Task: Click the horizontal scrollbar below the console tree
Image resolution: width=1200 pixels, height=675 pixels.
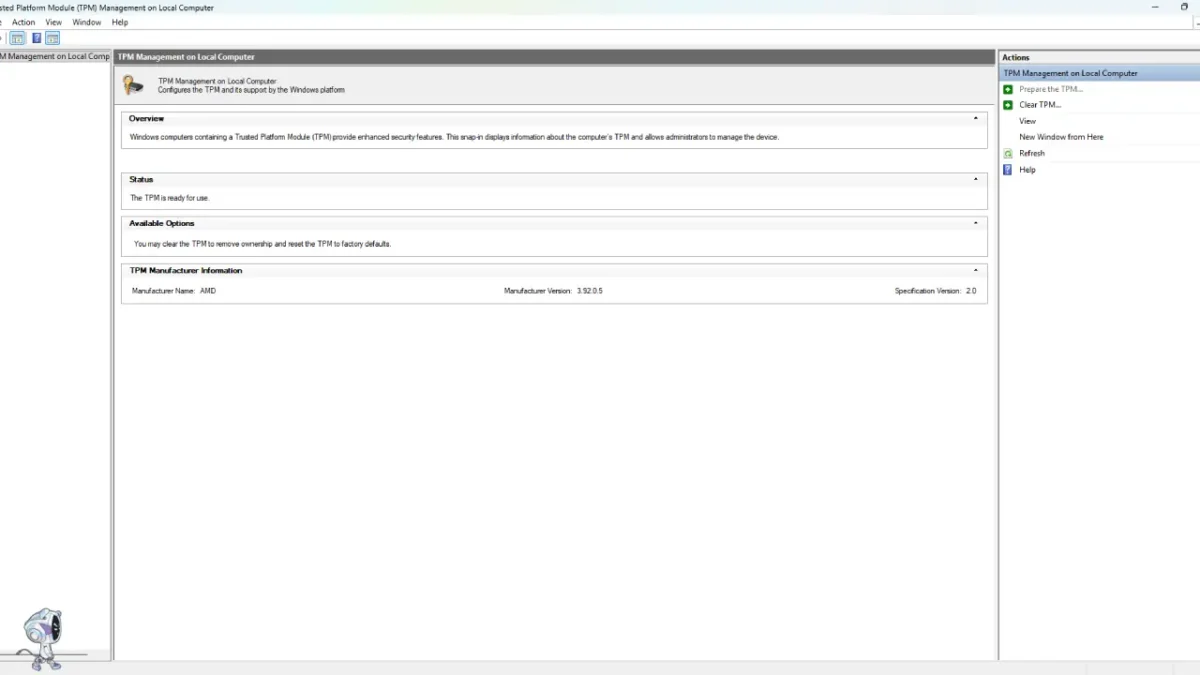Action: coord(55,657)
